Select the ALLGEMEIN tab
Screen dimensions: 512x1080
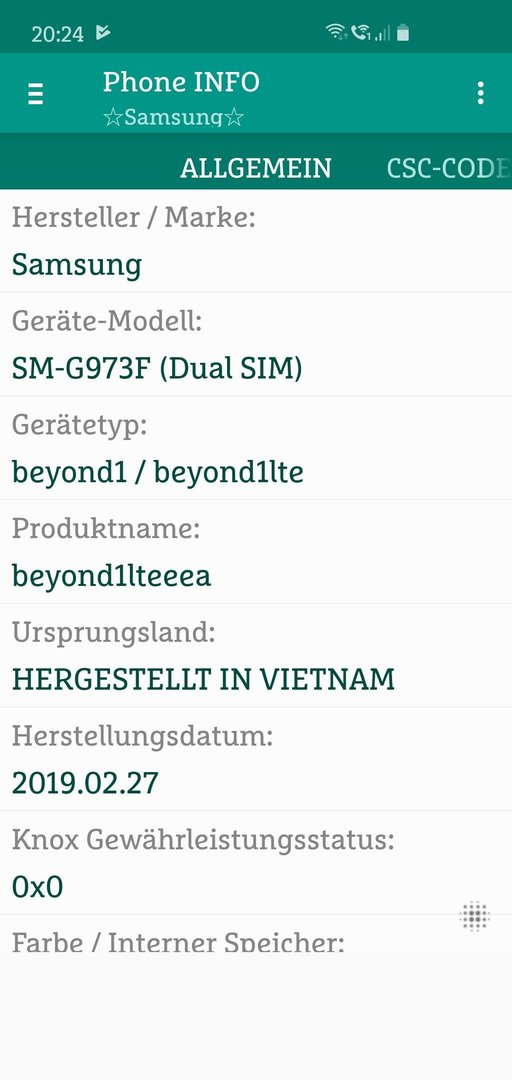pos(256,168)
